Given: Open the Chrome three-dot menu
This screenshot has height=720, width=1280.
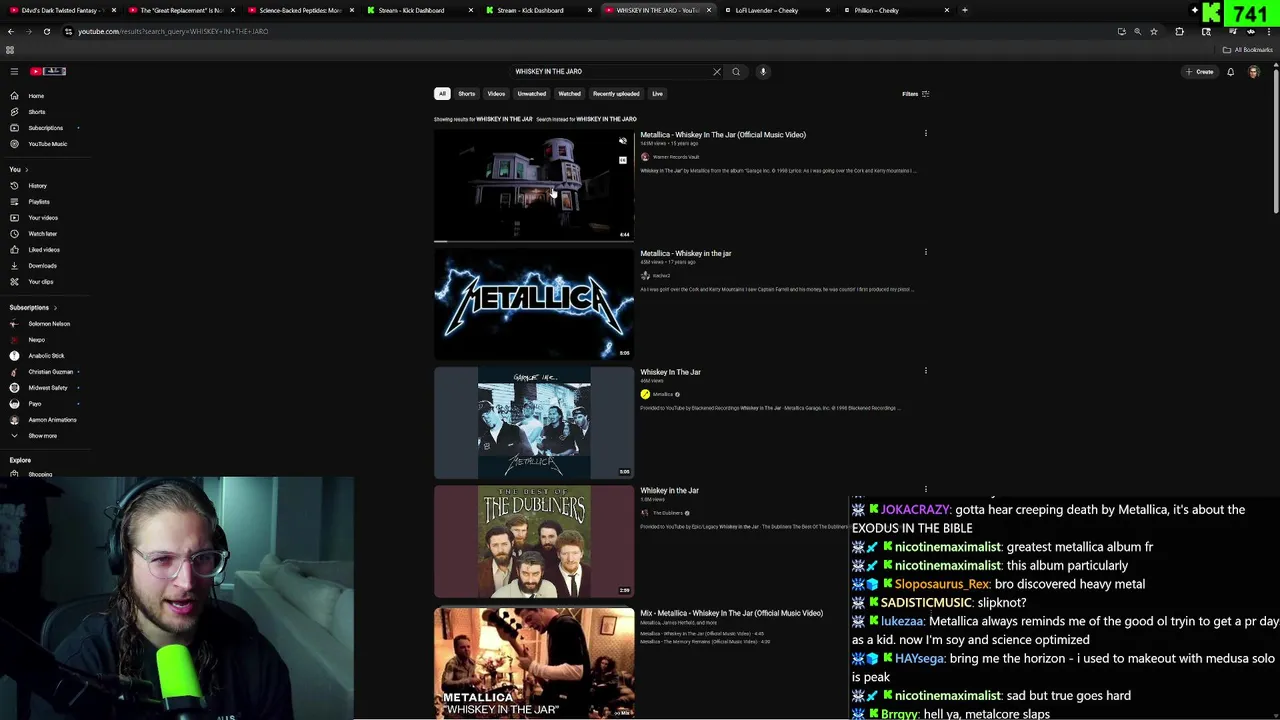Looking at the screenshot, I should pyautogui.click(x=1267, y=31).
